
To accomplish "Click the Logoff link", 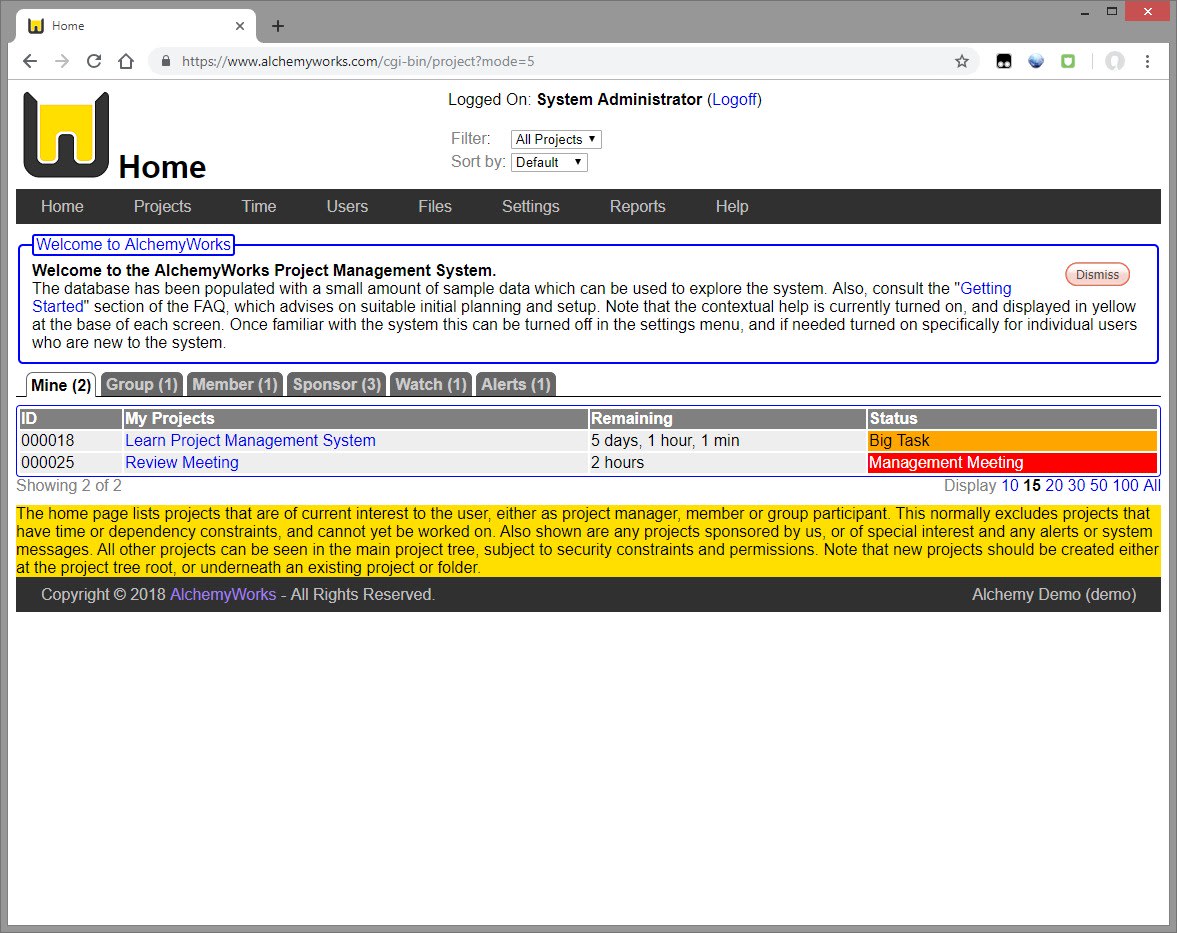I will (735, 100).
